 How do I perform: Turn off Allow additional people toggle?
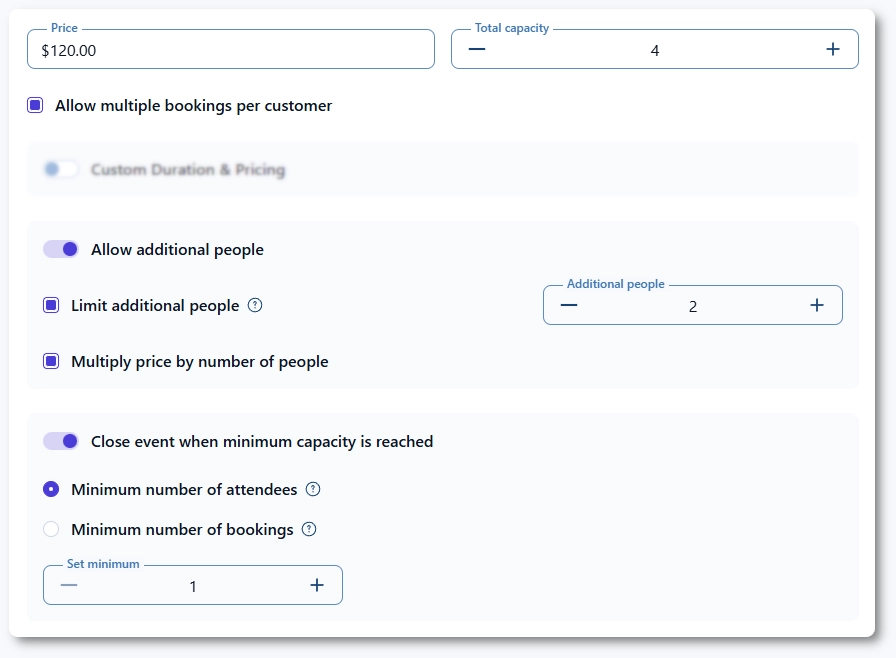pyautogui.click(x=61, y=250)
